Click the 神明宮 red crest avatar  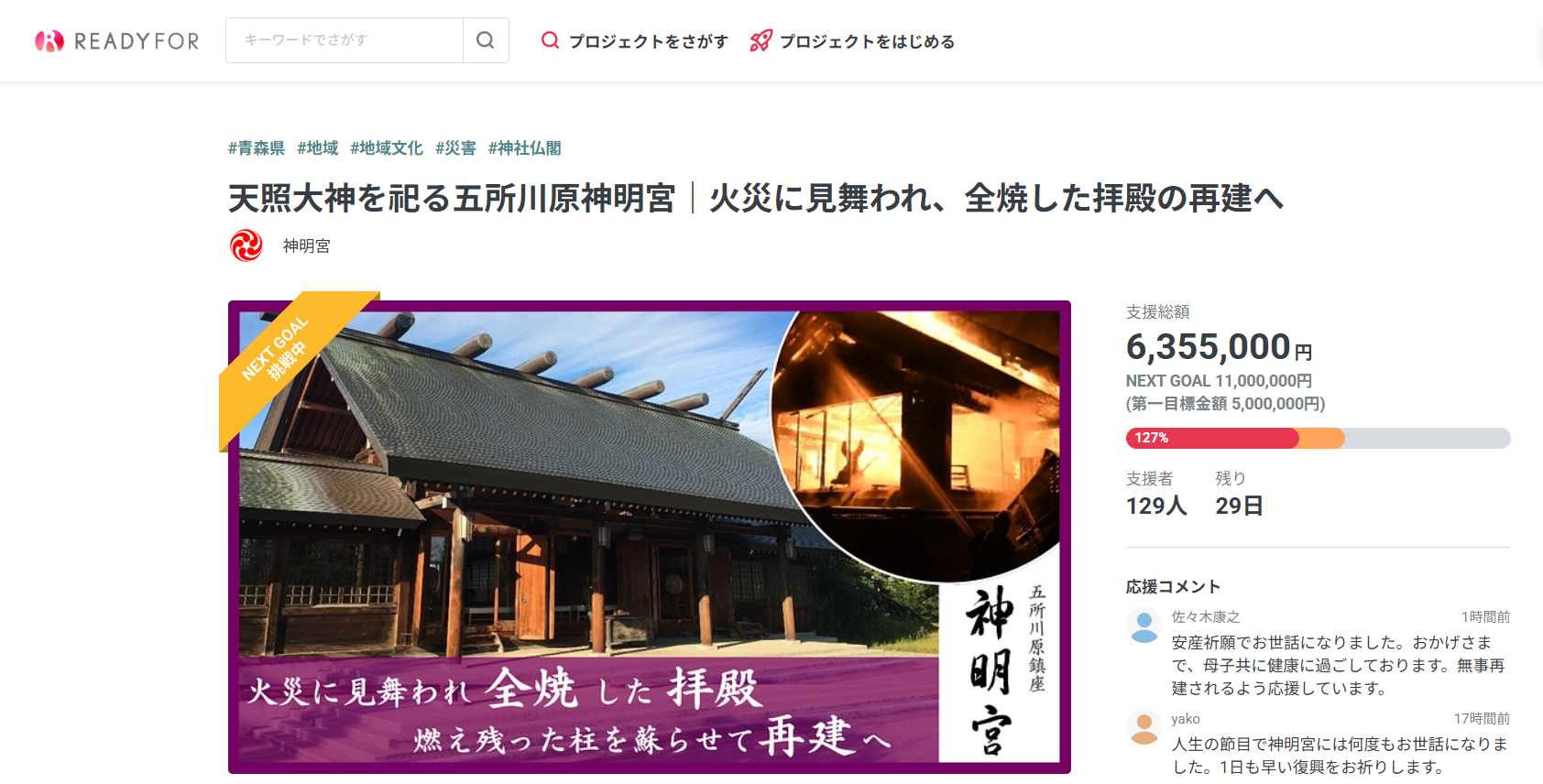[246, 245]
